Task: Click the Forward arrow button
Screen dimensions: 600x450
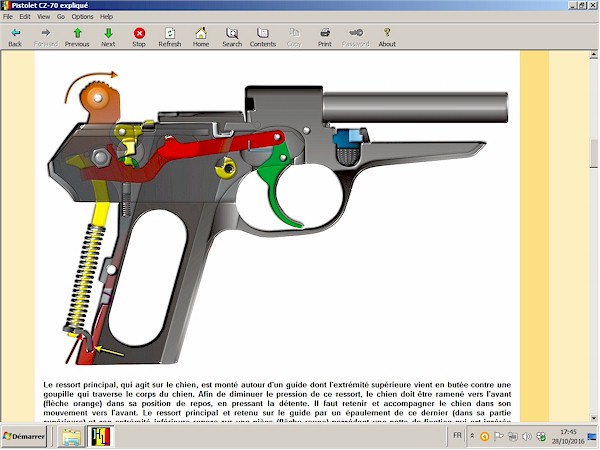Action: [x=46, y=37]
